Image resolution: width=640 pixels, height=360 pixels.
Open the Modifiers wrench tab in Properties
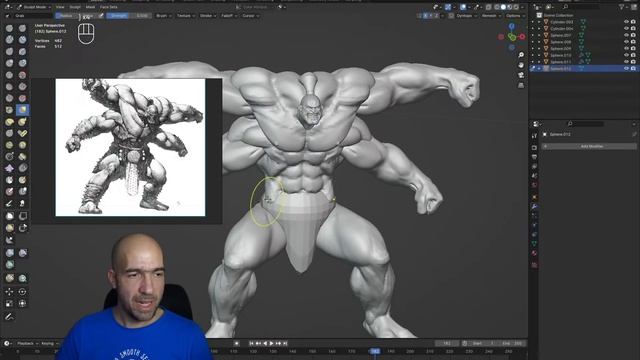tap(534, 207)
